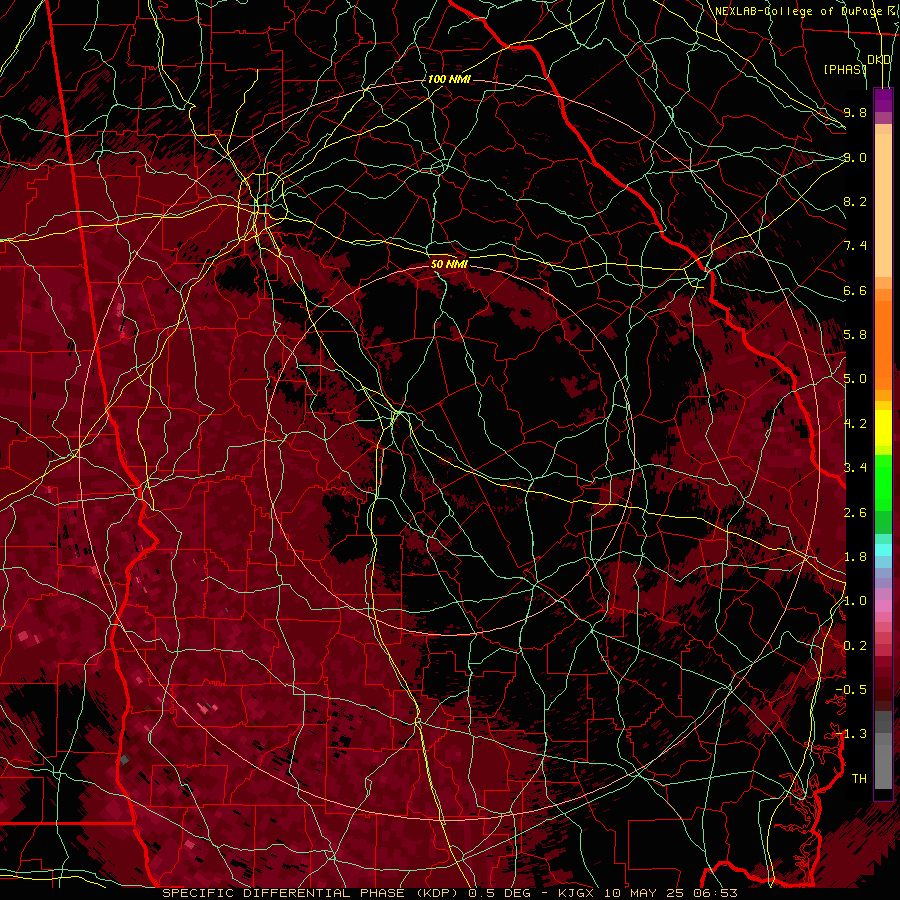Screen dimensions: 900x900
Task: Click the 4.2 legend value
Action: 855,424
